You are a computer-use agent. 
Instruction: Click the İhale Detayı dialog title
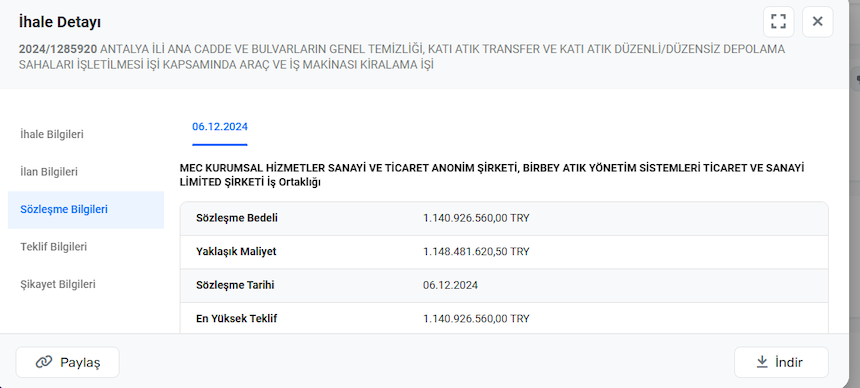tap(59, 23)
